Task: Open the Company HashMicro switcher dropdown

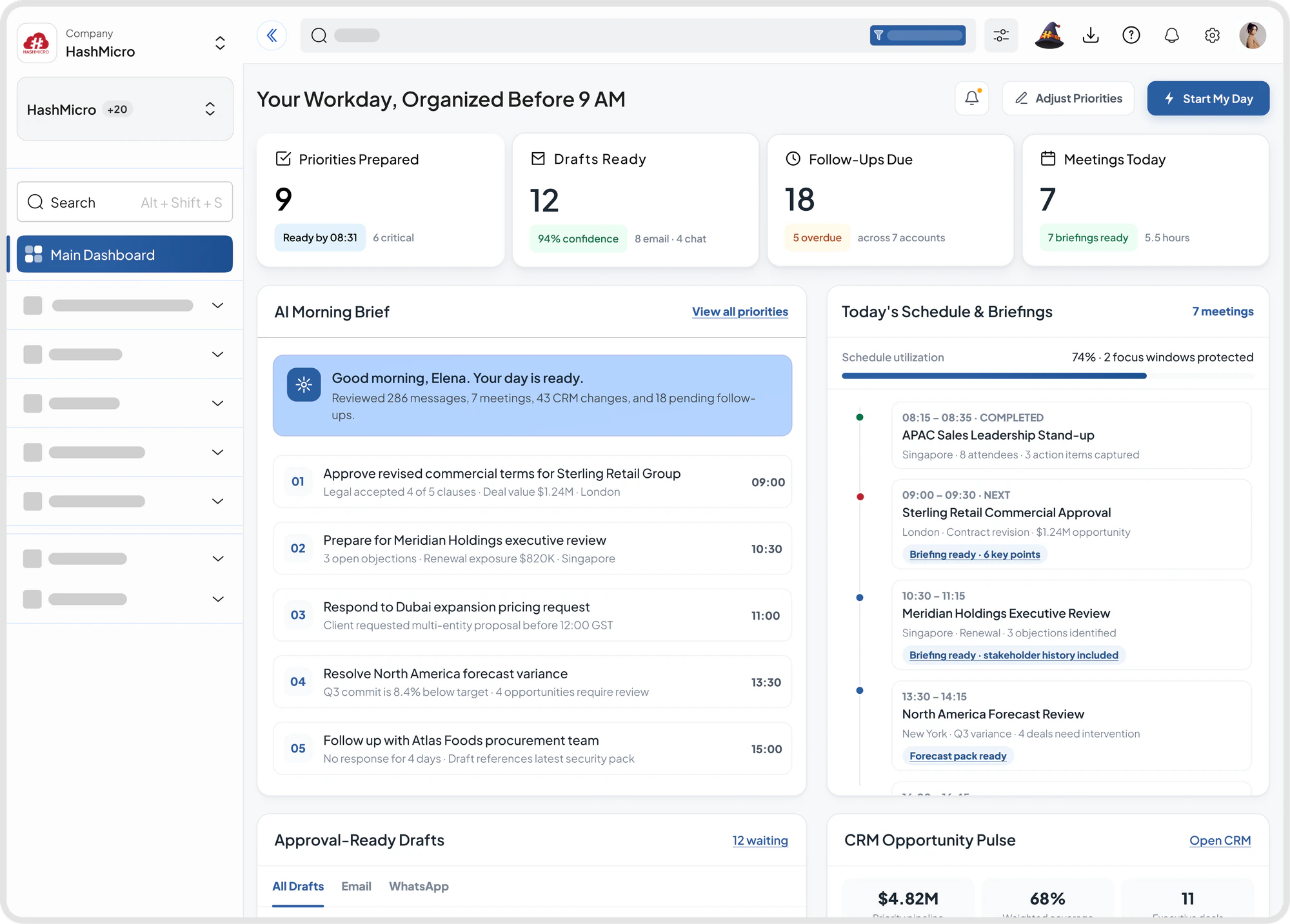Action: (x=220, y=43)
